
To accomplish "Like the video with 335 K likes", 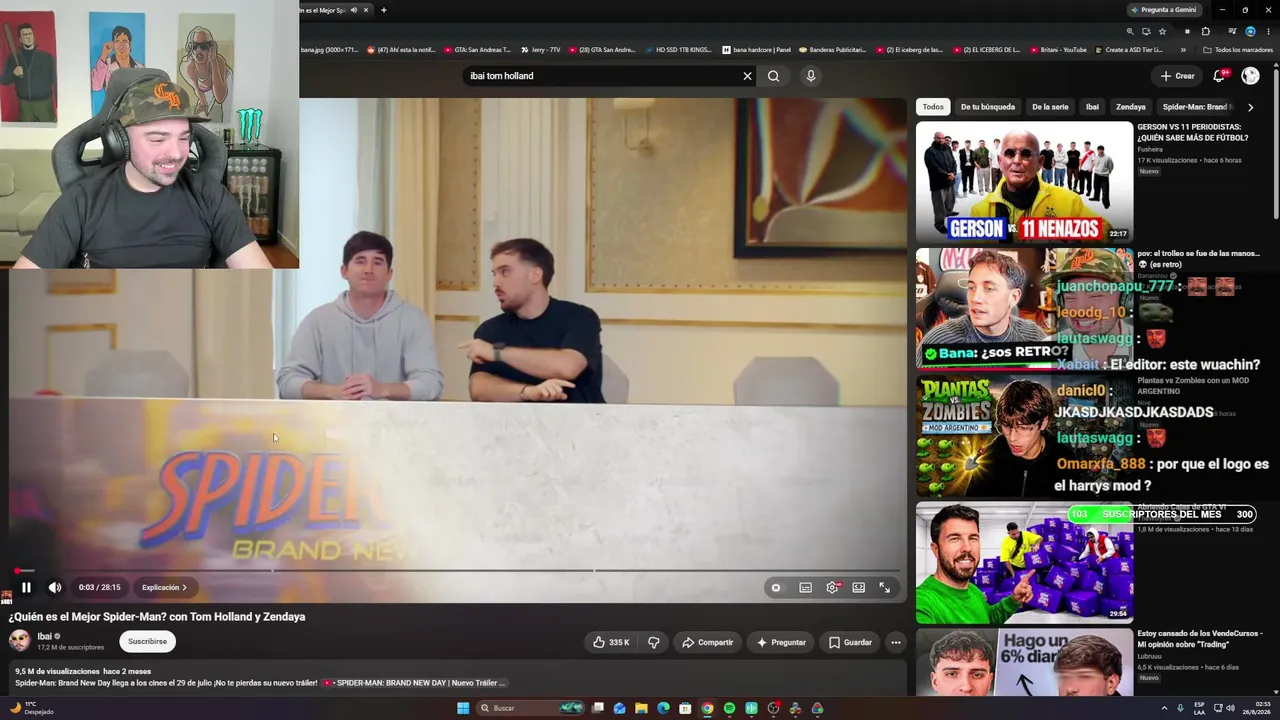I will pos(611,642).
